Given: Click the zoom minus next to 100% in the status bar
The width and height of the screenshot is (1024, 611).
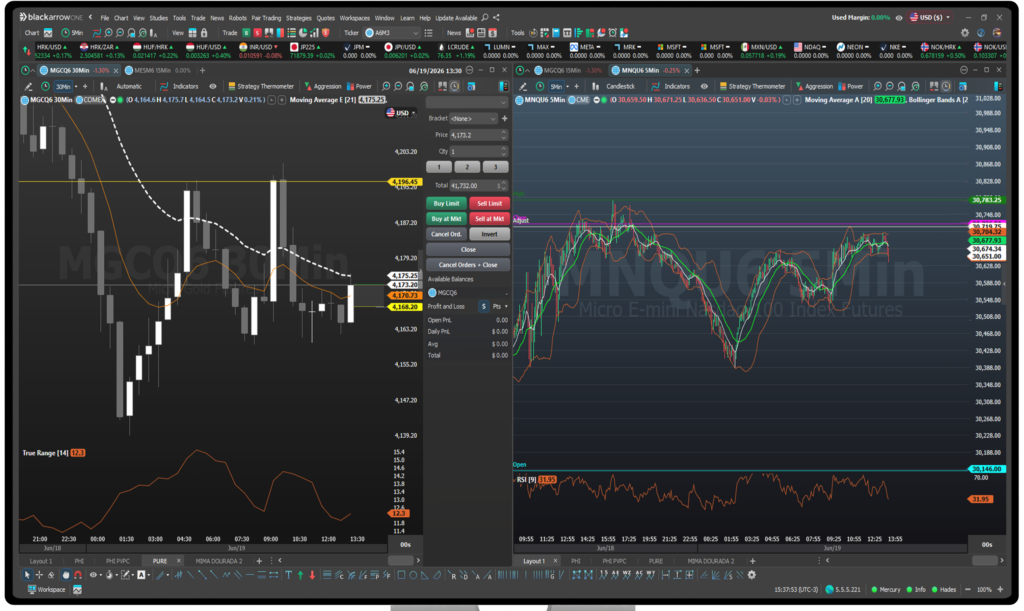Looking at the screenshot, I should [967, 589].
